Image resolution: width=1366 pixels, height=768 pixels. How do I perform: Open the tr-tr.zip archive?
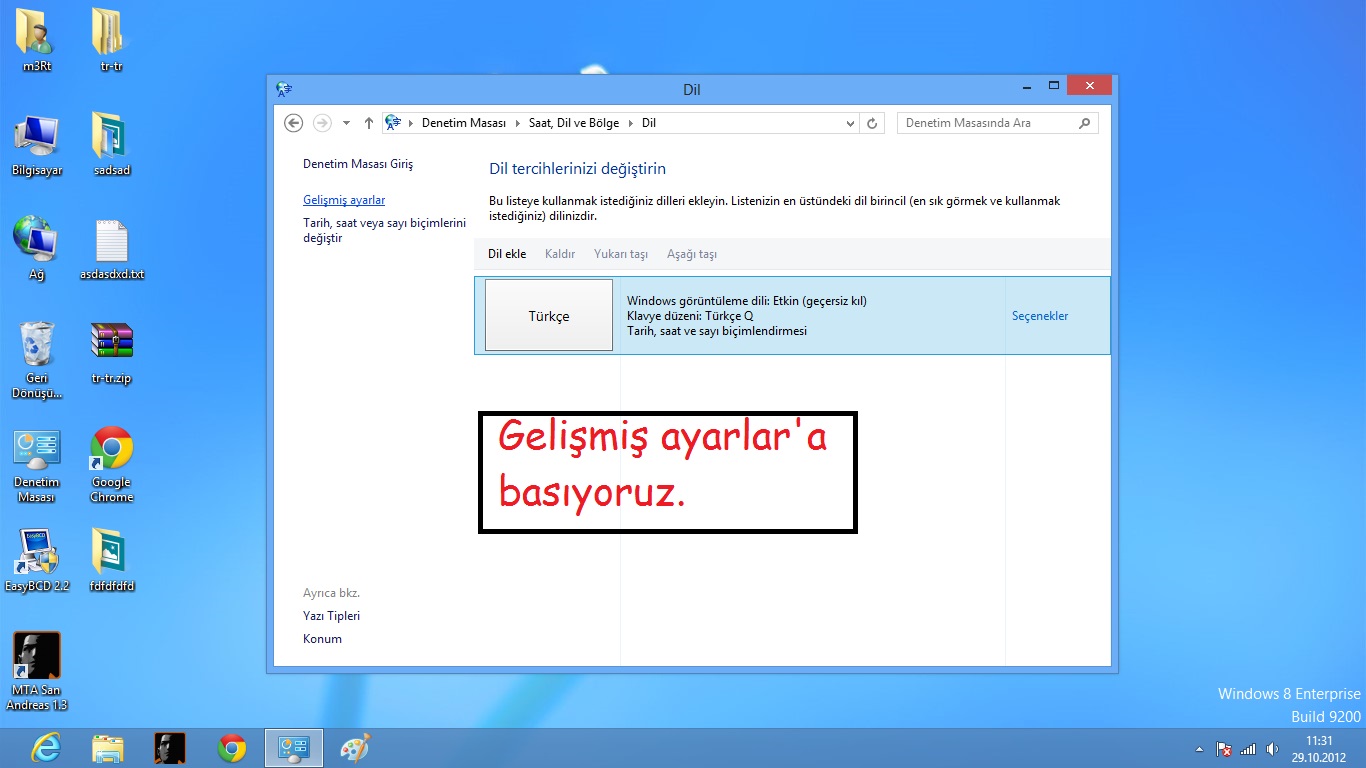point(111,352)
